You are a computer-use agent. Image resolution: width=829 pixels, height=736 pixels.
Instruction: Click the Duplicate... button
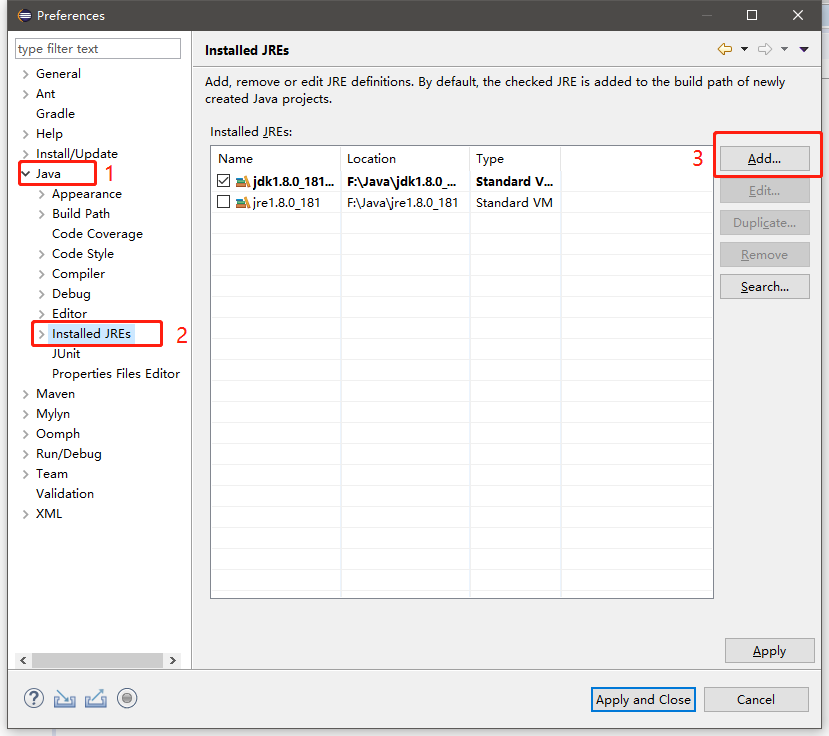[x=764, y=223]
